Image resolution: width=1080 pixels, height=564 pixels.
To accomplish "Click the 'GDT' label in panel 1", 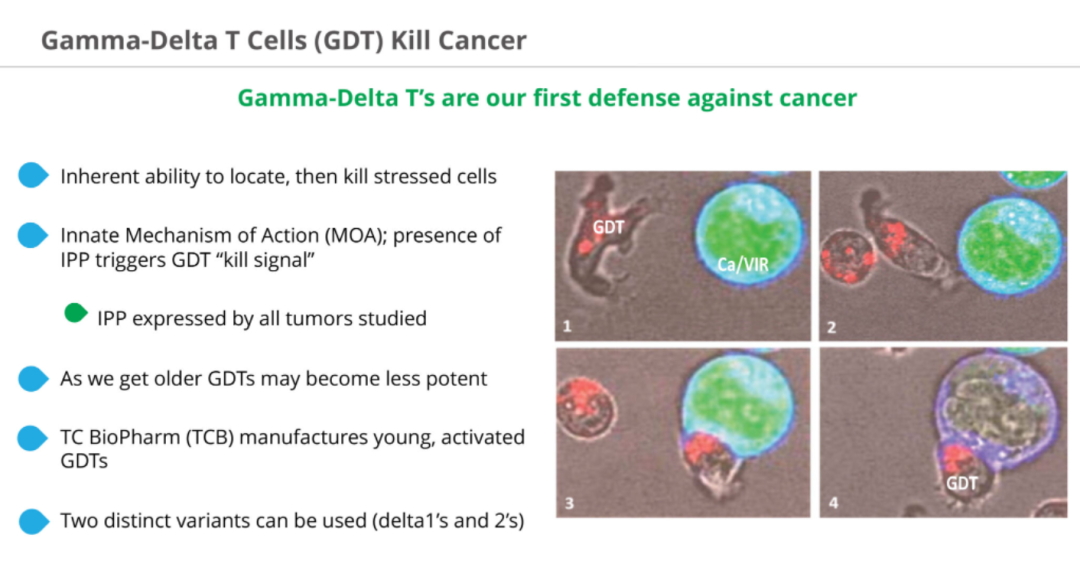I will click(x=608, y=227).
